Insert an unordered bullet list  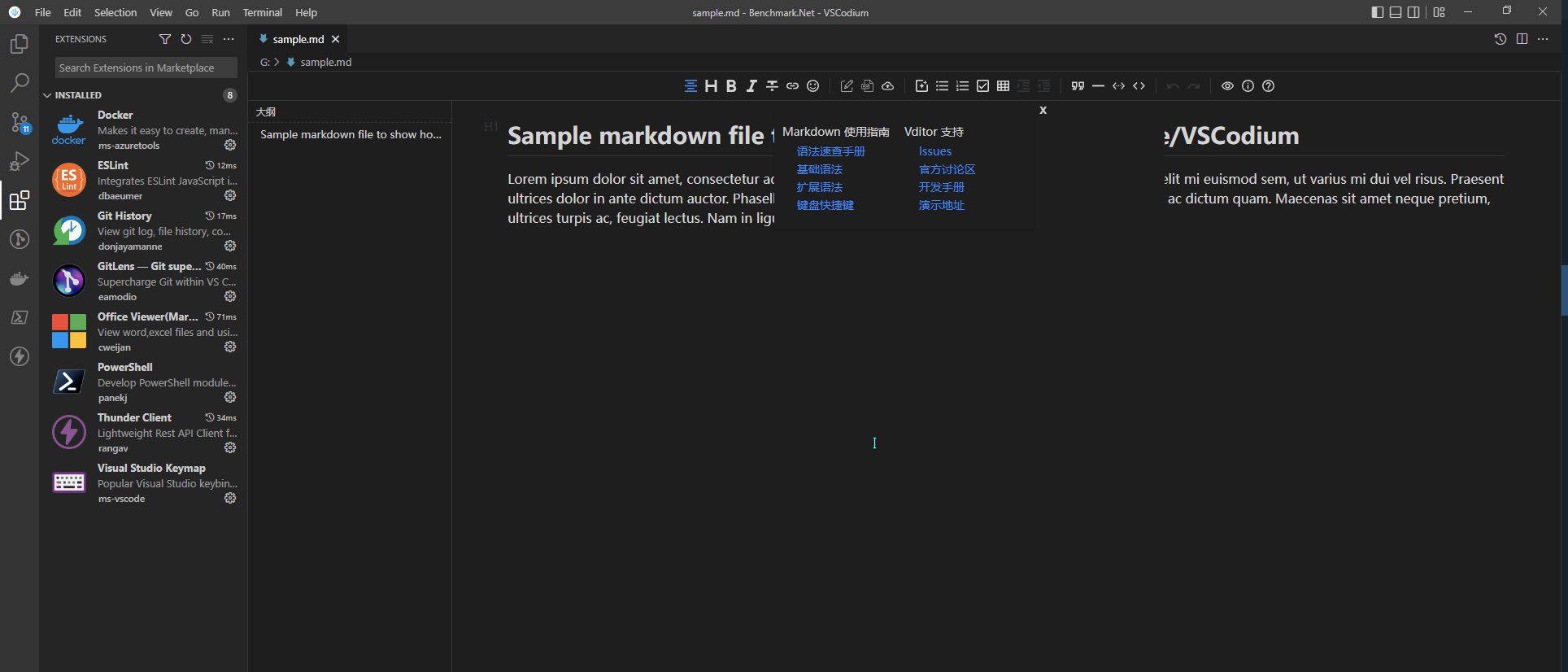click(942, 86)
